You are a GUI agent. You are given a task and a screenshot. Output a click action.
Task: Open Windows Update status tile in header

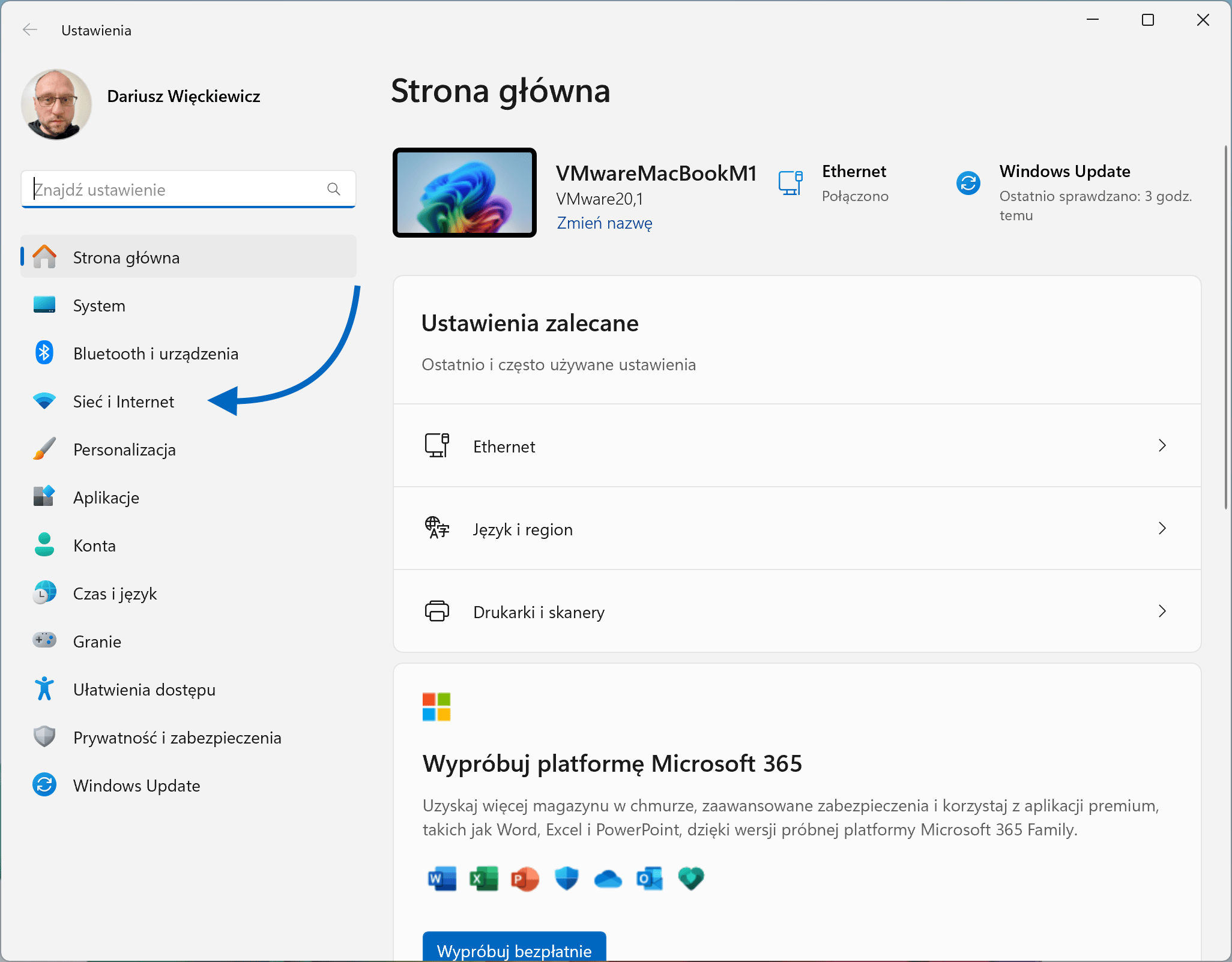pos(1075,192)
